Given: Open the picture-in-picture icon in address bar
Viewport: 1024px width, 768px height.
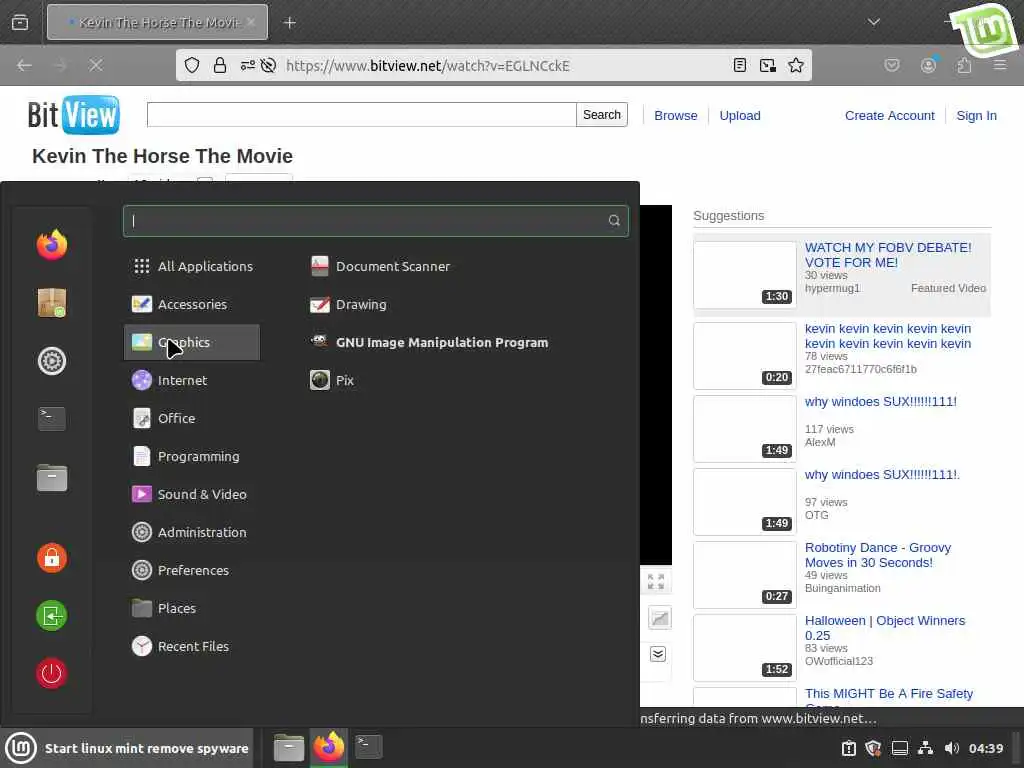Looking at the screenshot, I should click(x=767, y=65).
